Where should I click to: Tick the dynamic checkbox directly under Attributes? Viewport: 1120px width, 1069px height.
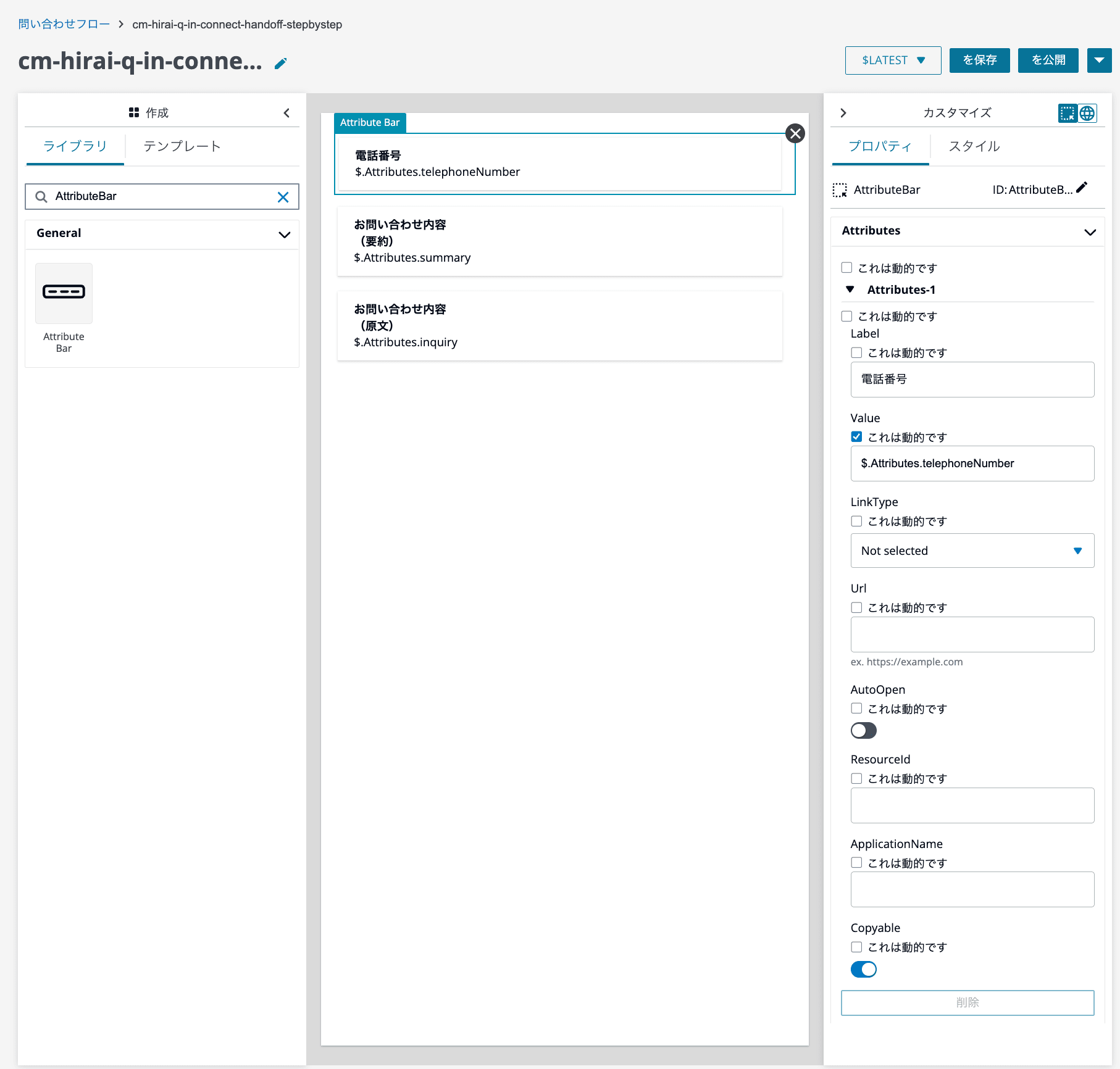[846, 268]
